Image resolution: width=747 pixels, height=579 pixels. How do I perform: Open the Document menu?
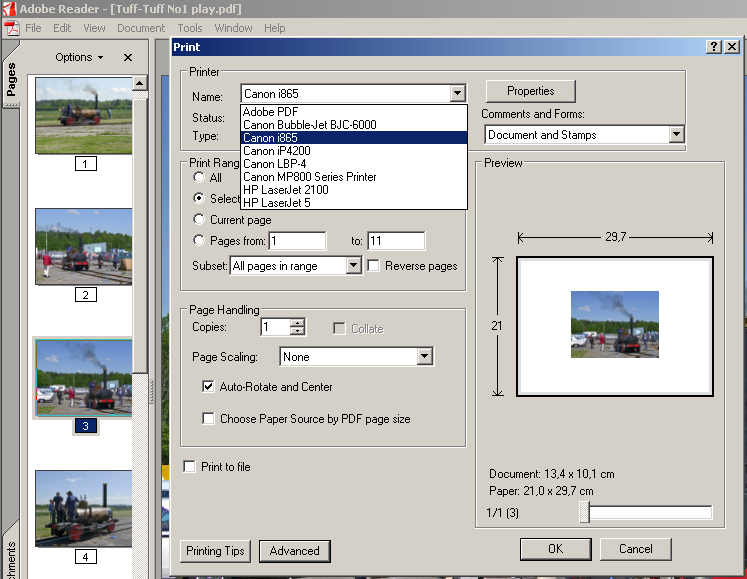coord(141,28)
